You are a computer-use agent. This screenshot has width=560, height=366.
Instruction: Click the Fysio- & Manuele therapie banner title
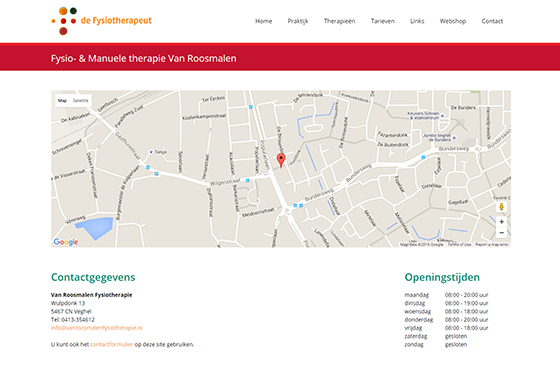(144, 59)
